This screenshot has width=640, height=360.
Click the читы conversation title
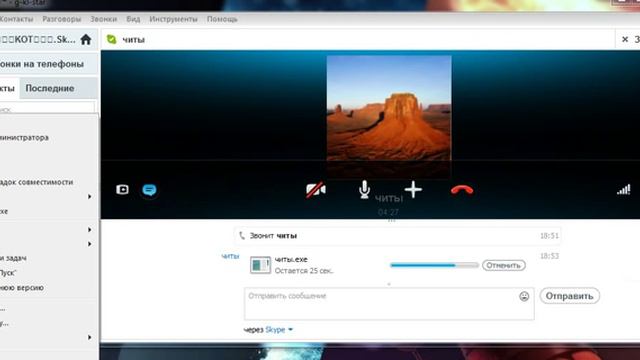(133, 40)
